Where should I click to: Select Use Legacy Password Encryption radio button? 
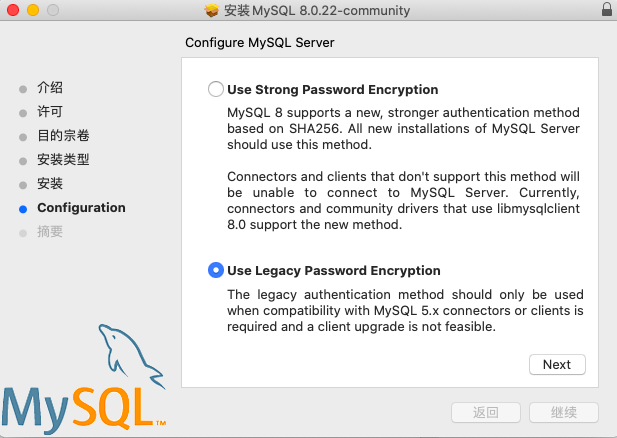tap(215, 270)
